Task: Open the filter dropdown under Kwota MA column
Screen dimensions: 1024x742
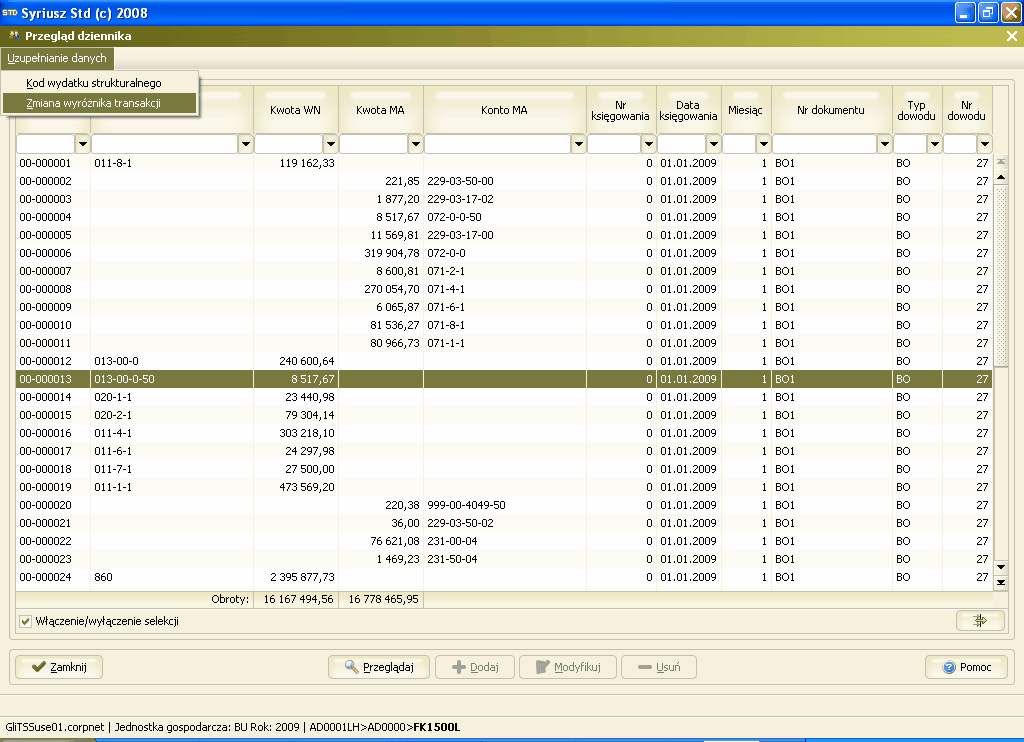Action: point(415,144)
